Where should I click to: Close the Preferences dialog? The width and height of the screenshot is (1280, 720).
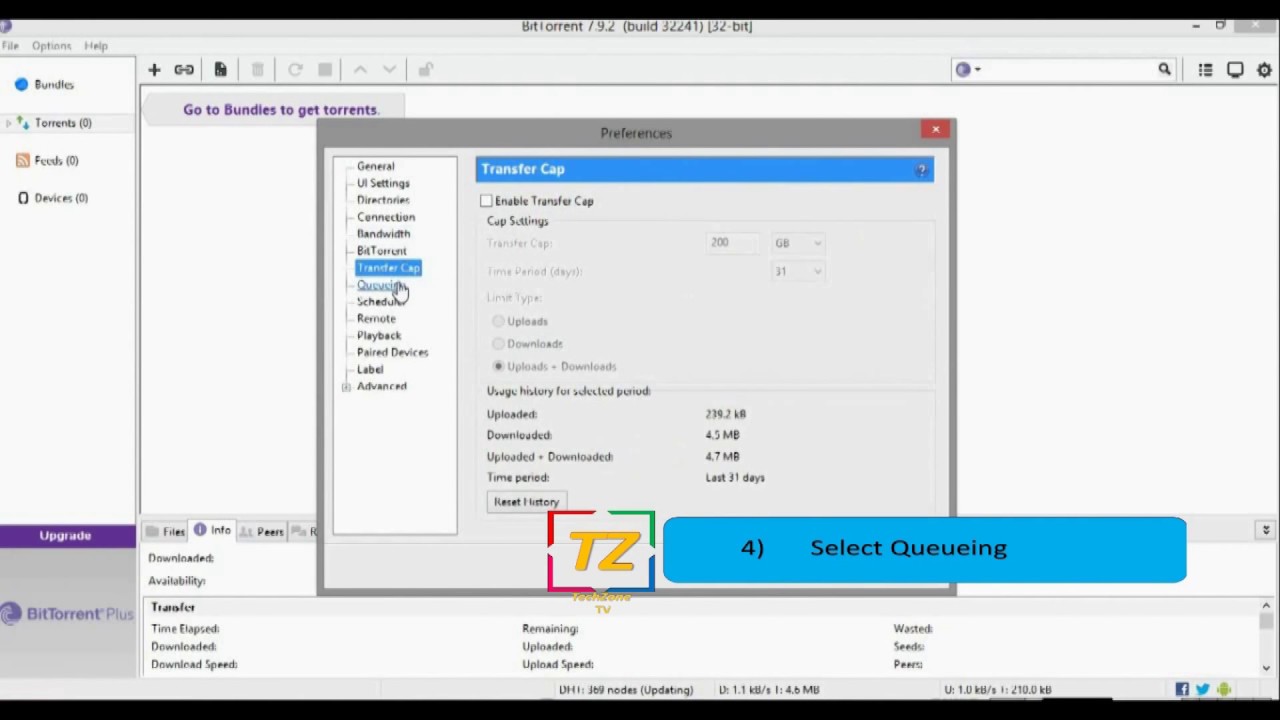(935, 129)
